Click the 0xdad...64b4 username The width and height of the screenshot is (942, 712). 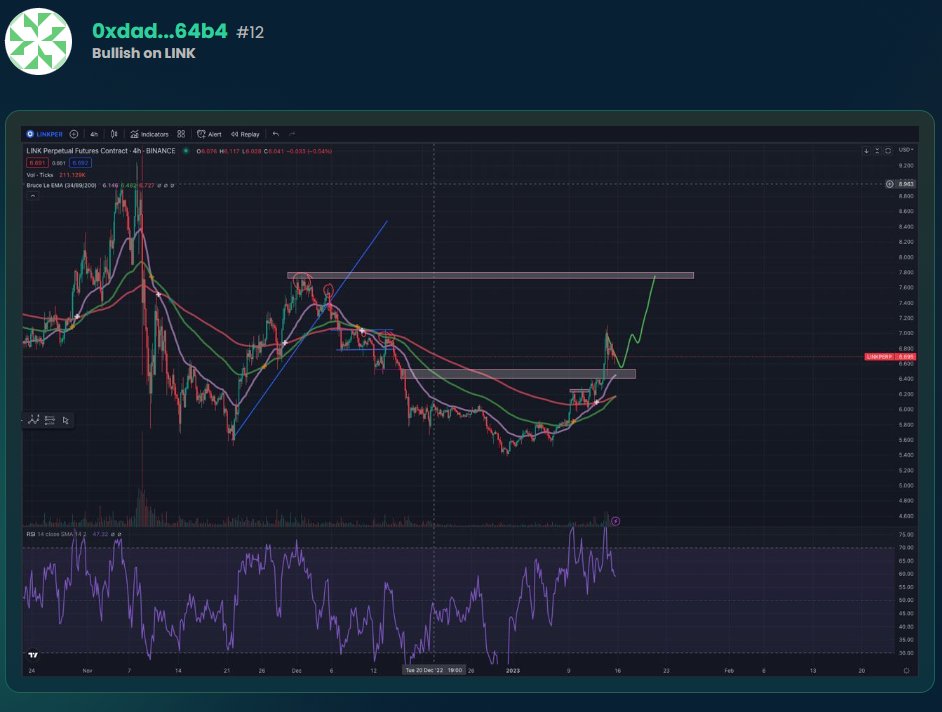(160, 31)
